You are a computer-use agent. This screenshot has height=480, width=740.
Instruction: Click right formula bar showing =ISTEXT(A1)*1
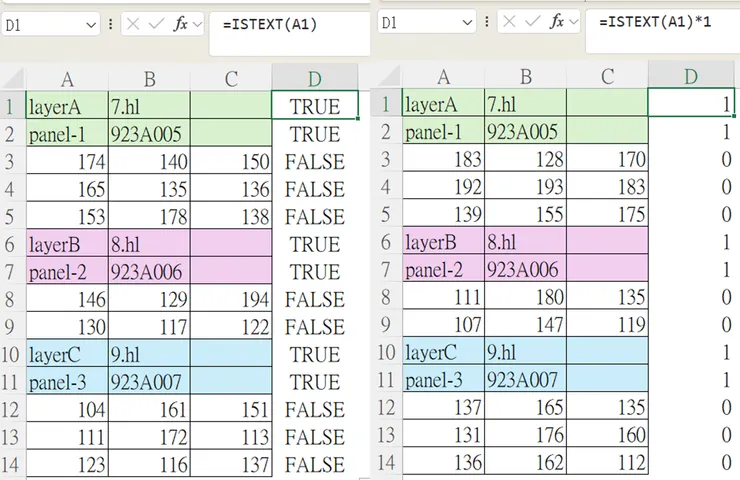(x=663, y=31)
